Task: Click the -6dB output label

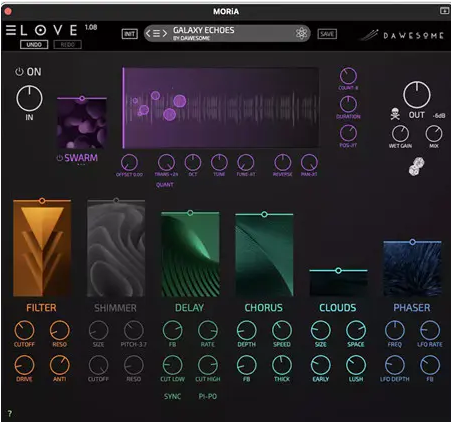Action: [x=439, y=116]
